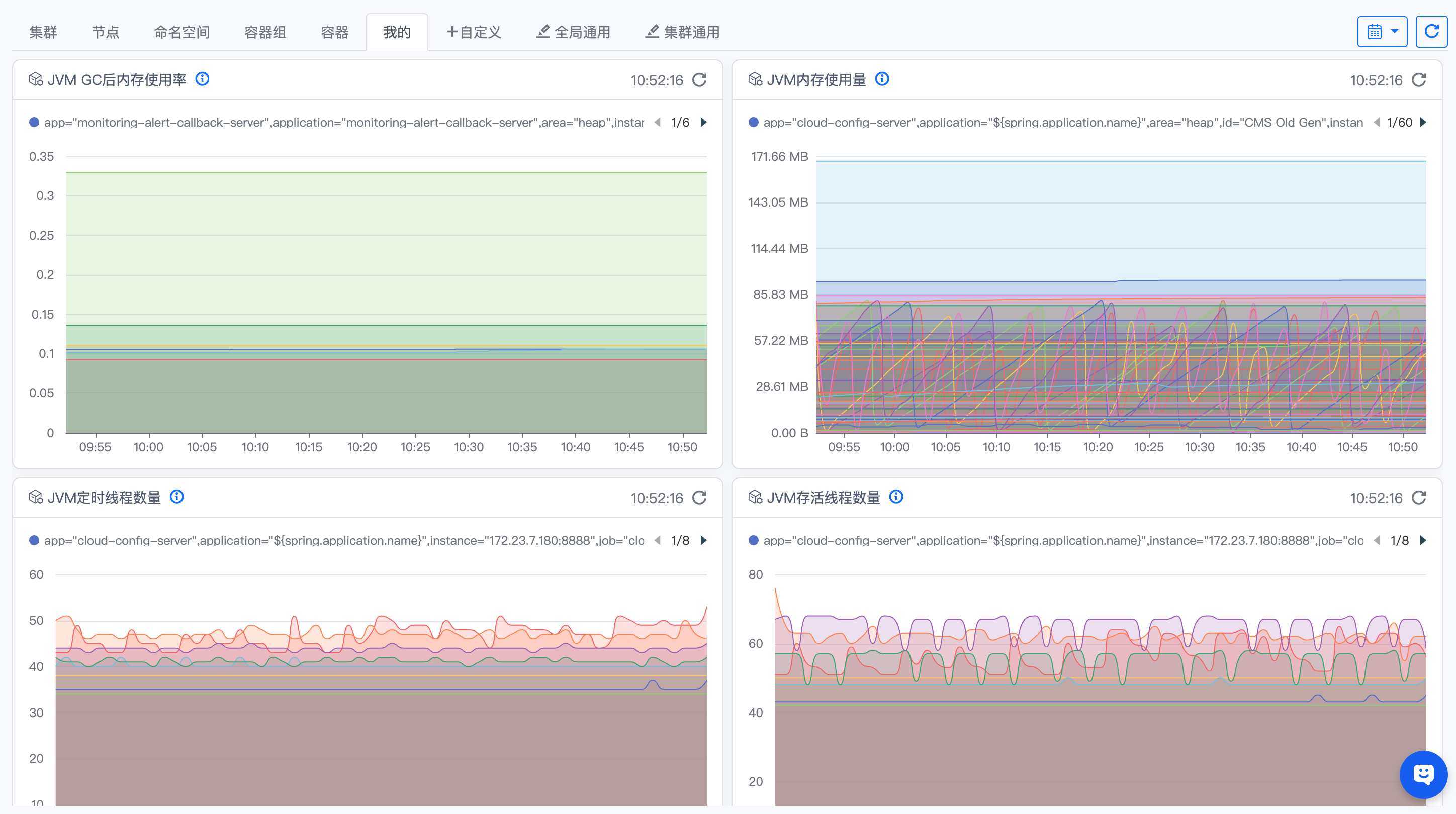
Task: Click info icon beside JVM GC后内存使用率
Action: [202, 79]
